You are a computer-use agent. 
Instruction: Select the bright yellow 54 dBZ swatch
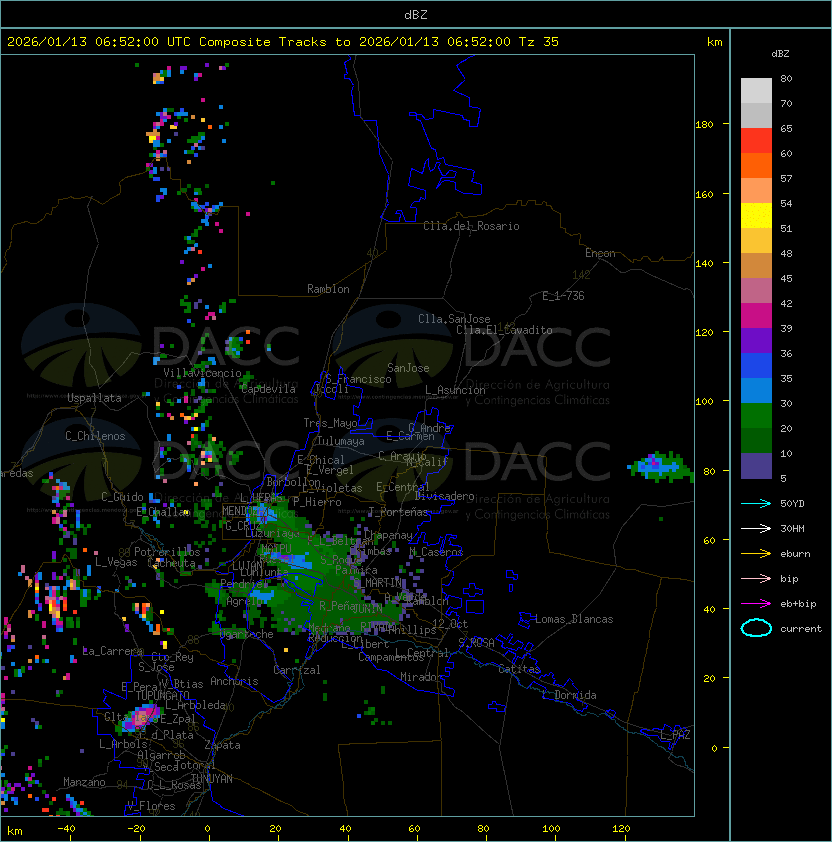point(756,215)
